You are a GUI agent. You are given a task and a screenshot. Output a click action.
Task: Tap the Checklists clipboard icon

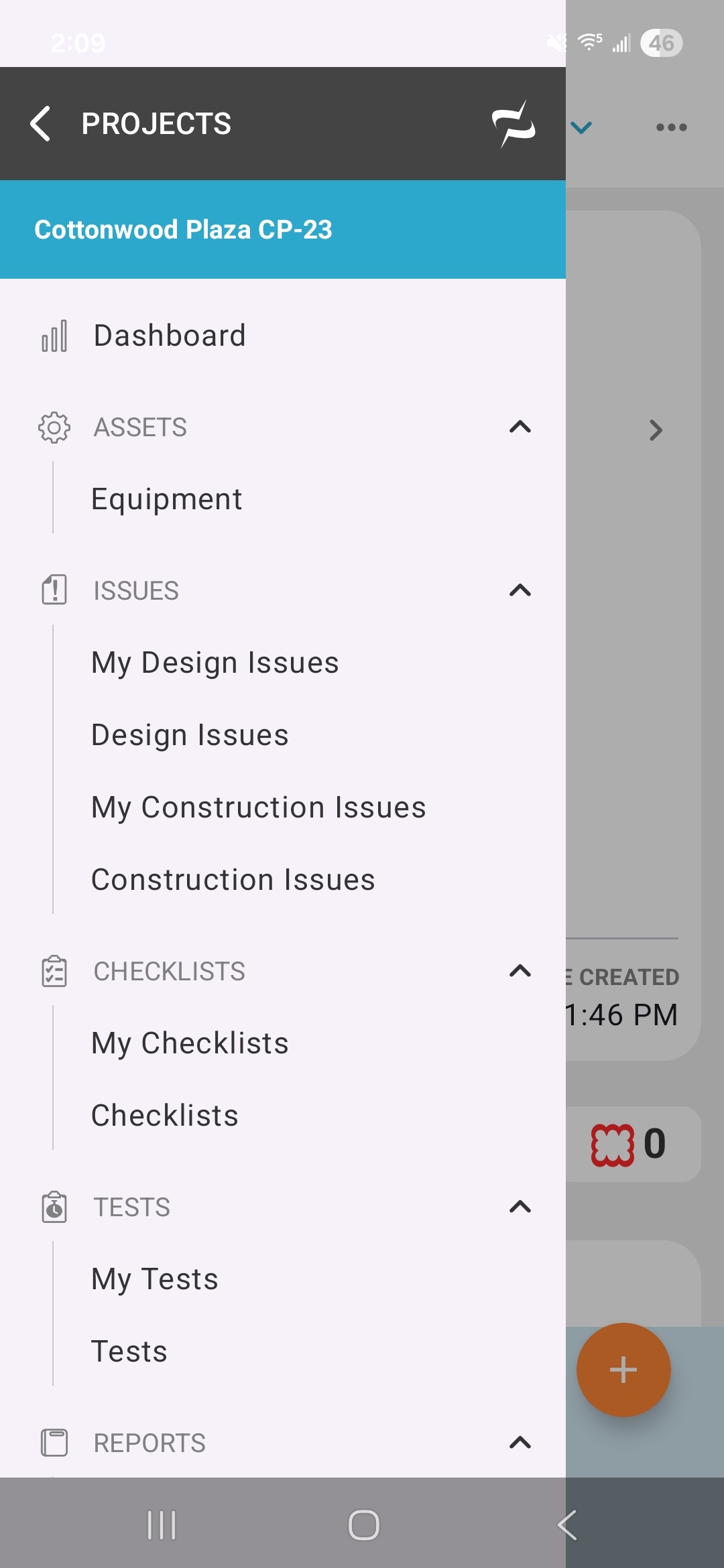tap(54, 972)
